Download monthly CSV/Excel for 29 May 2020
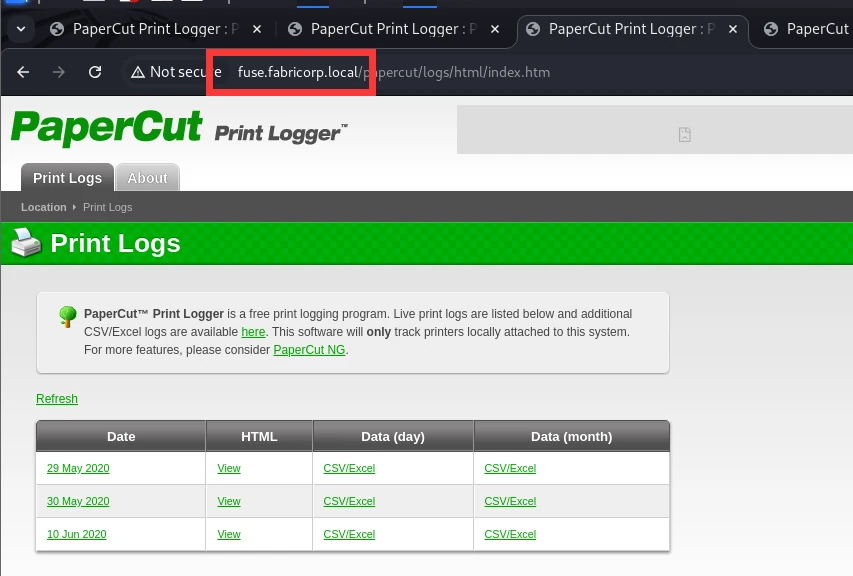The image size is (853, 576). 510,468
